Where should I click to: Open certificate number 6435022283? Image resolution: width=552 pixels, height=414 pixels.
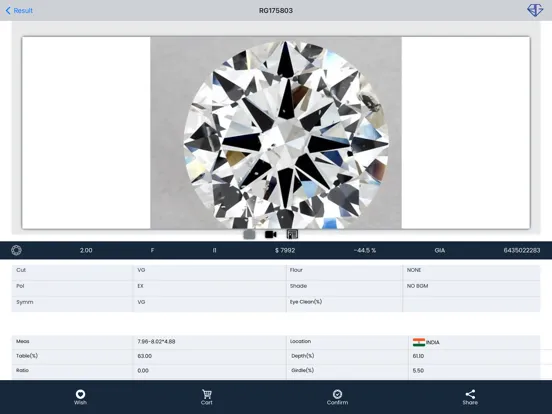point(522,250)
